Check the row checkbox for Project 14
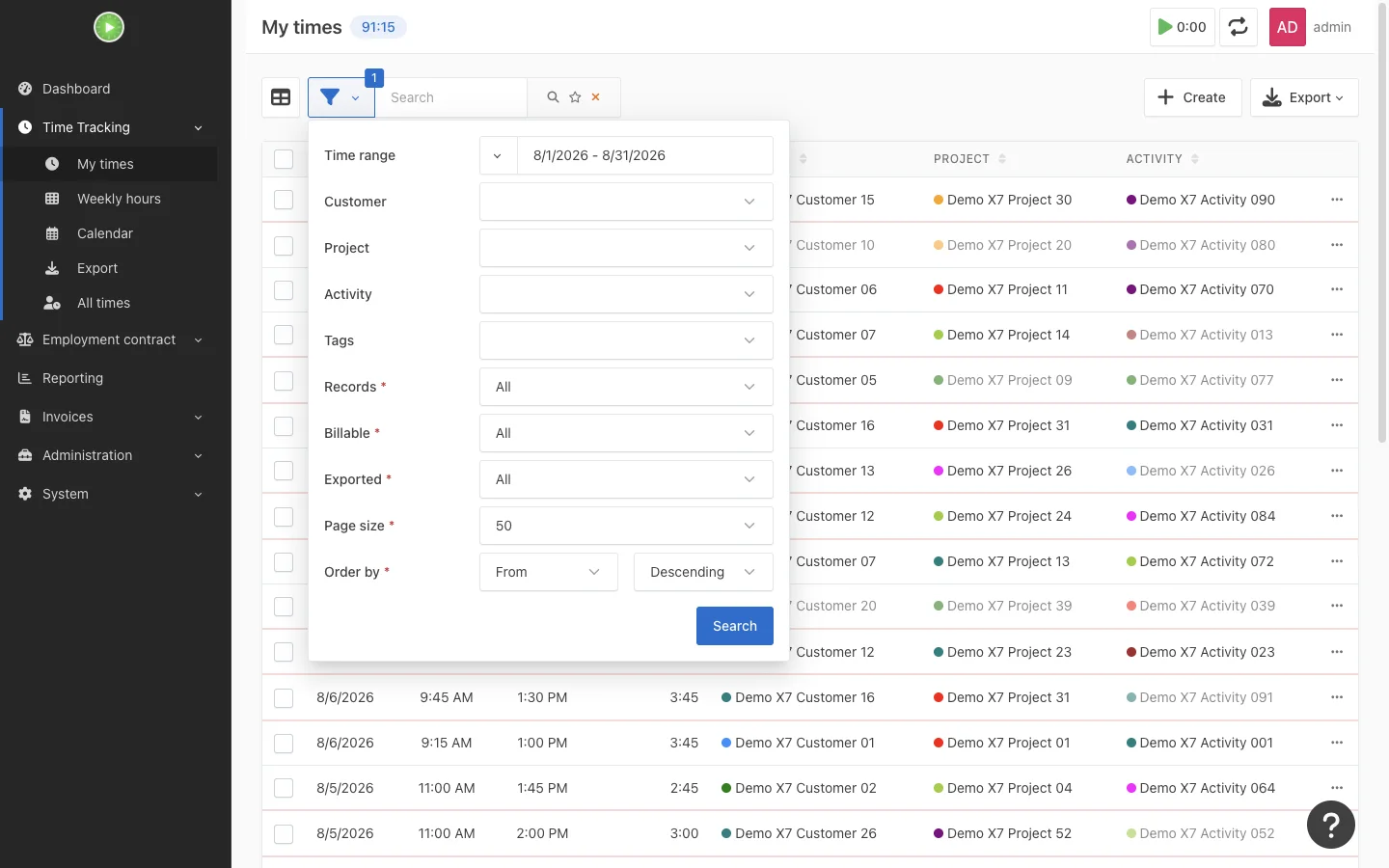 click(284, 335)
